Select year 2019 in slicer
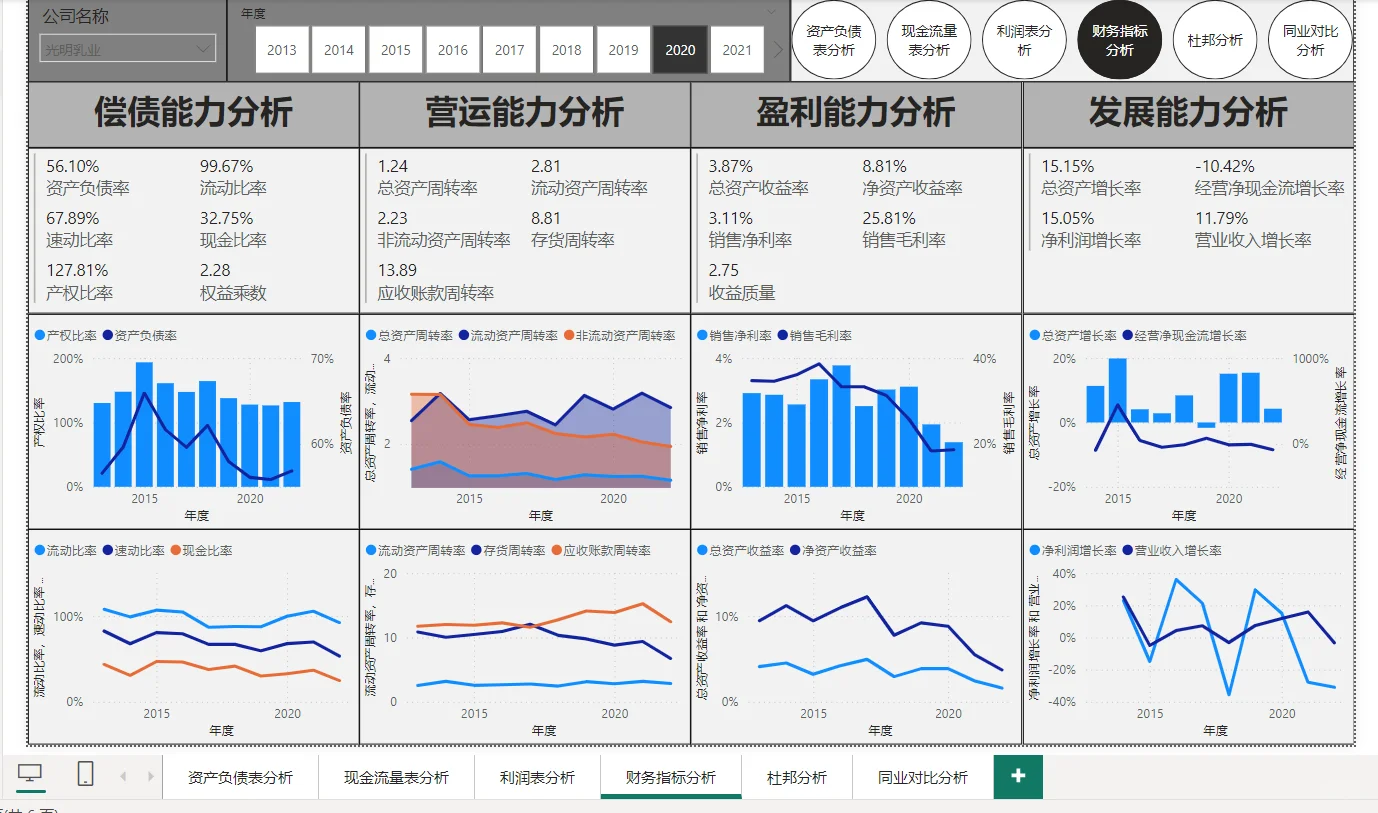 point(624,50)
